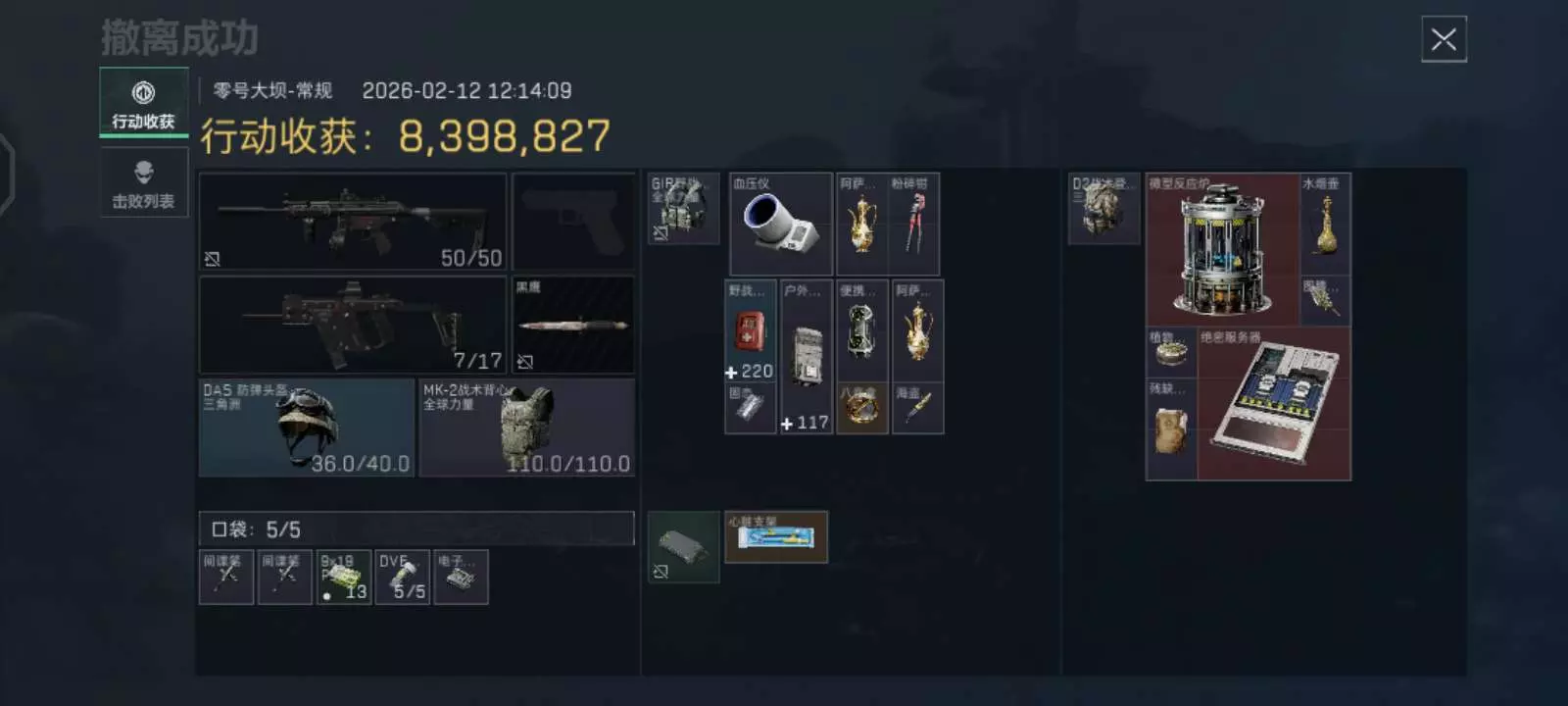This screenshot has height=706, width=1568.
Task: Select the 微型反应炉 reactor item
Action: (x=1222, y=250)
